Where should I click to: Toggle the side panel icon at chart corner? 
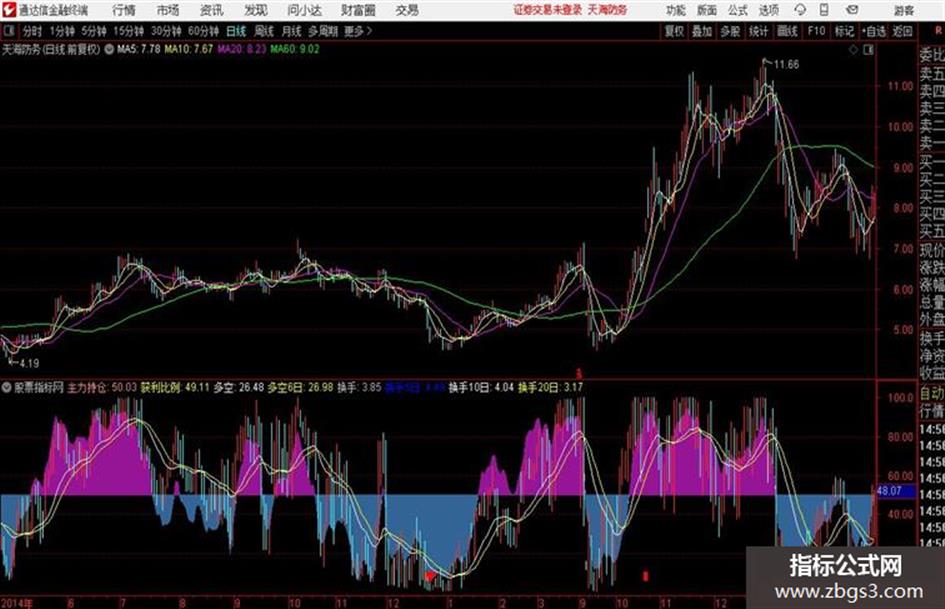point(868,51)
